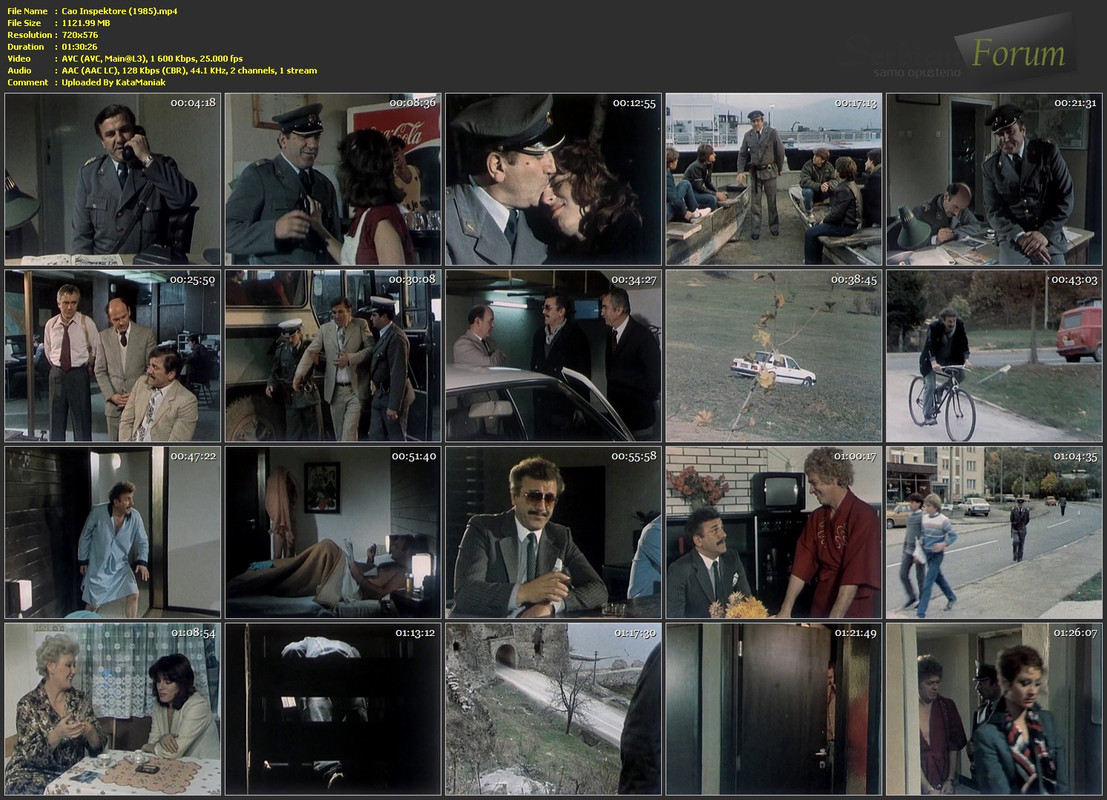Open the doorway frame at 01:21:49

tap(774, 709)
